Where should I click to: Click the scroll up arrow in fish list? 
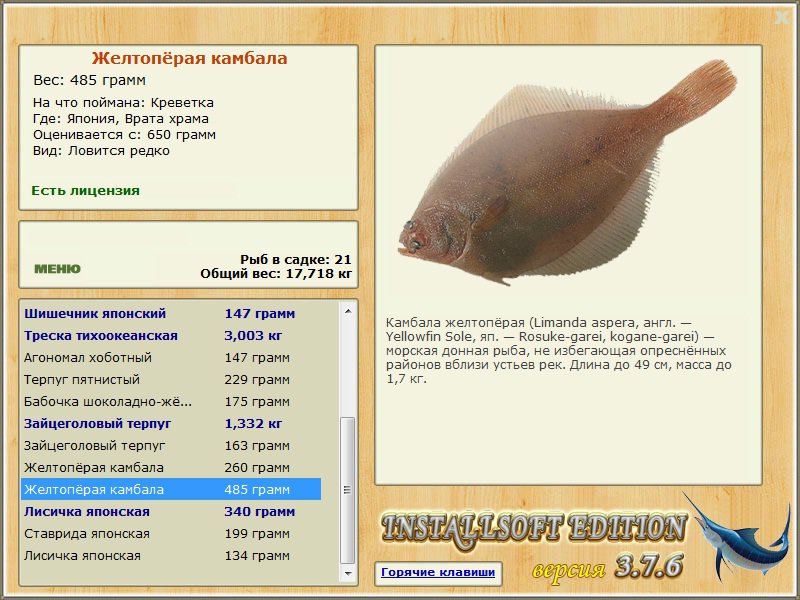click(348, 311)
